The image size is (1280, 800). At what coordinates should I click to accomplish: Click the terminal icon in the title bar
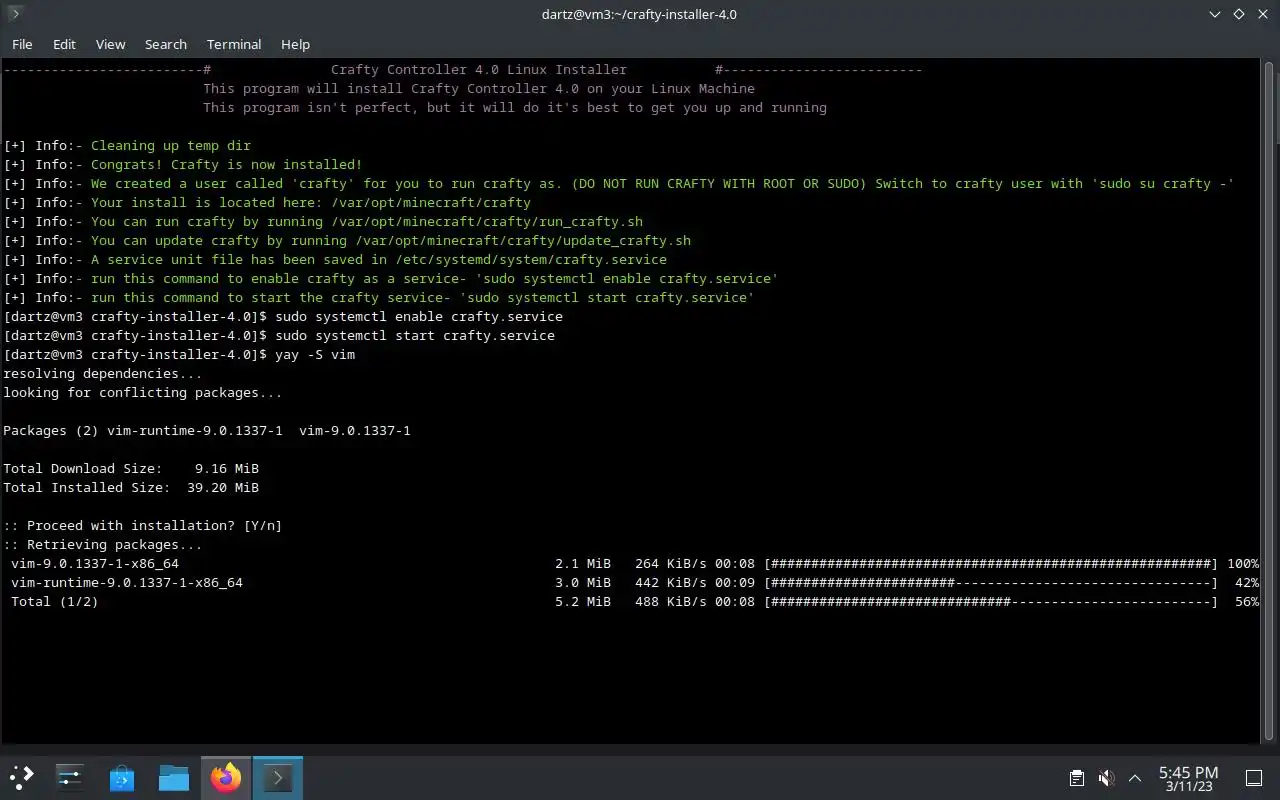coord(14,14)
